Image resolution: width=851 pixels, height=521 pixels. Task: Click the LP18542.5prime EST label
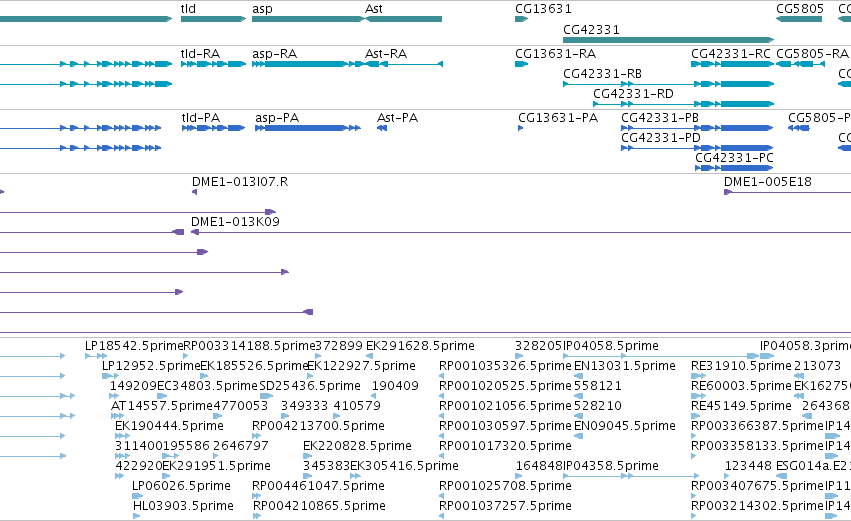pyautogui.click(x=135, y=346)
